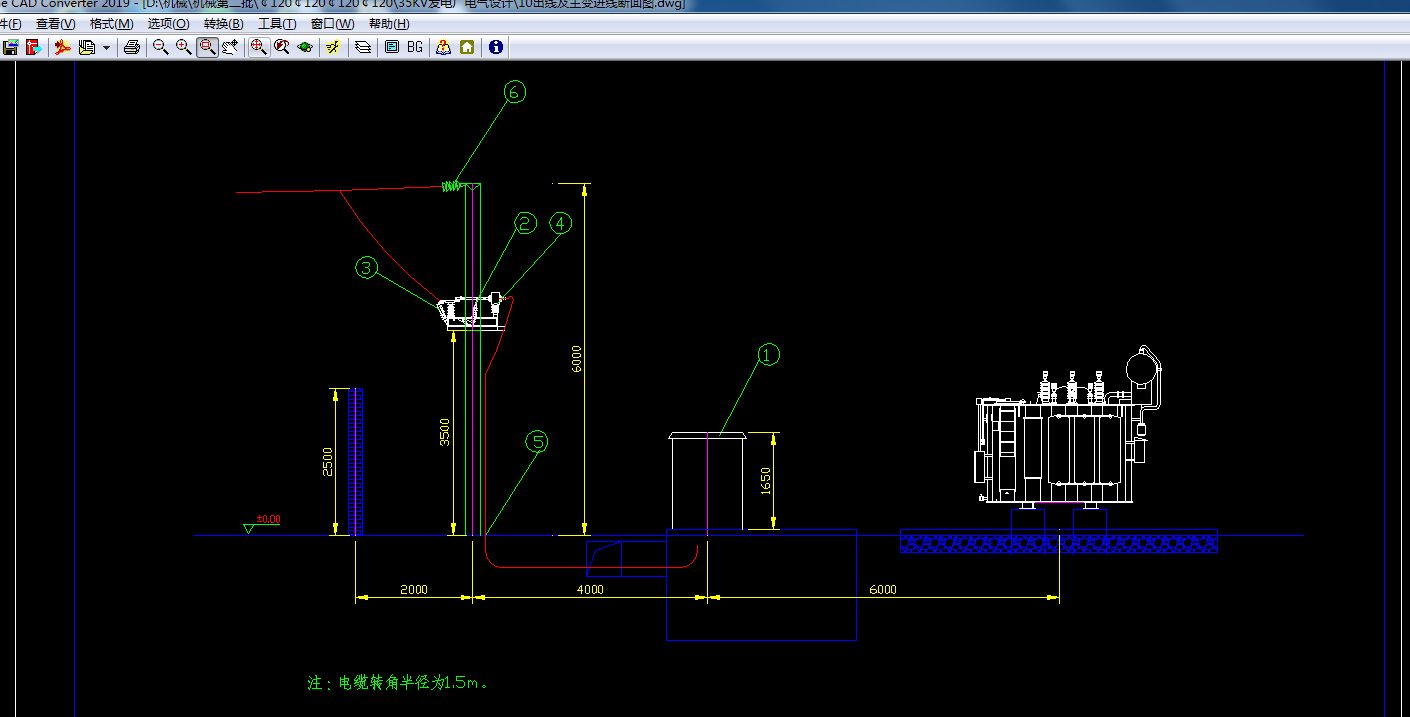Open the 查看(V) menu
1410x717 pixels.
[55, 23]
